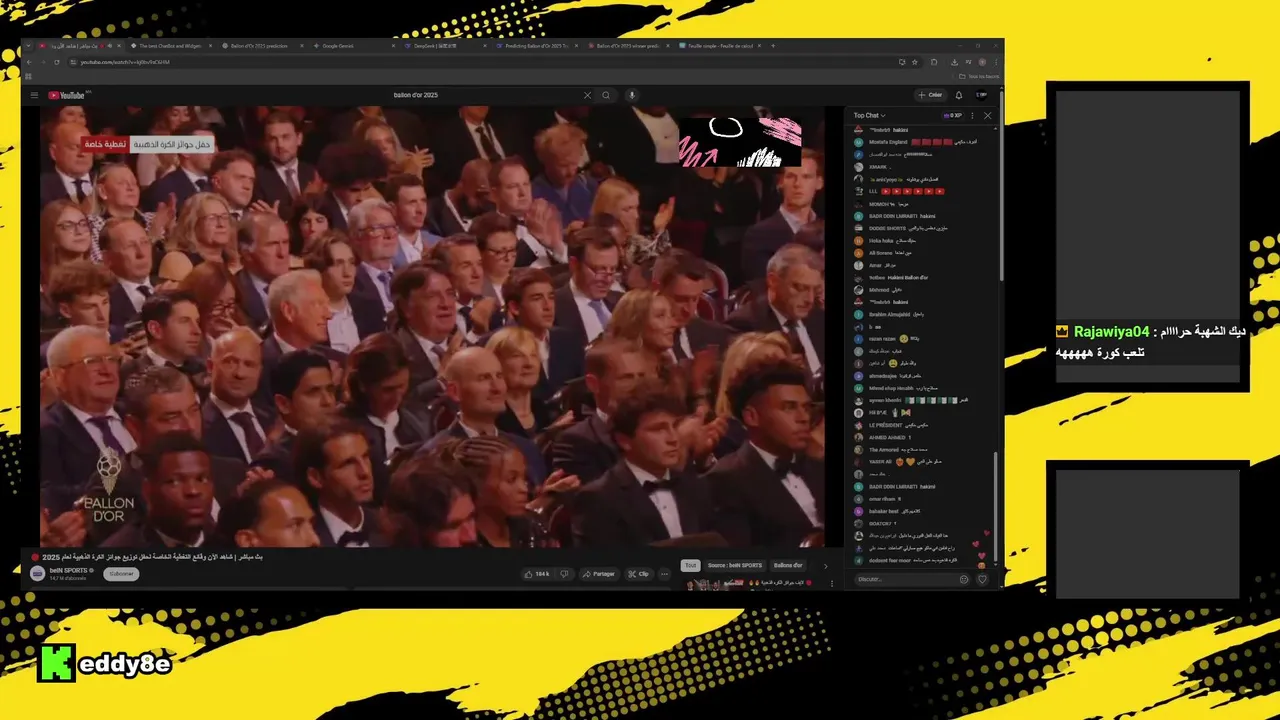Open the related video menu dots

pyautogui.click(x=832, y=583)
